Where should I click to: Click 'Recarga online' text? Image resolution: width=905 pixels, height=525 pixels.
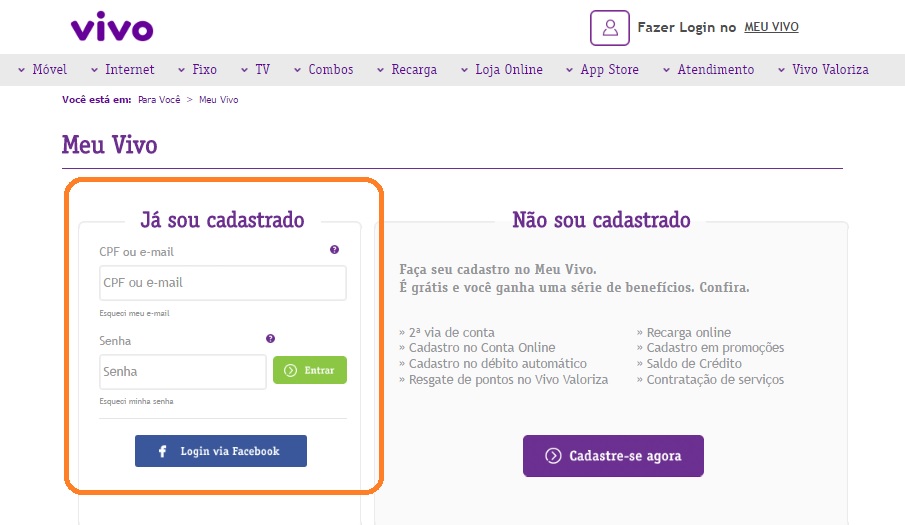click(689, 333)
